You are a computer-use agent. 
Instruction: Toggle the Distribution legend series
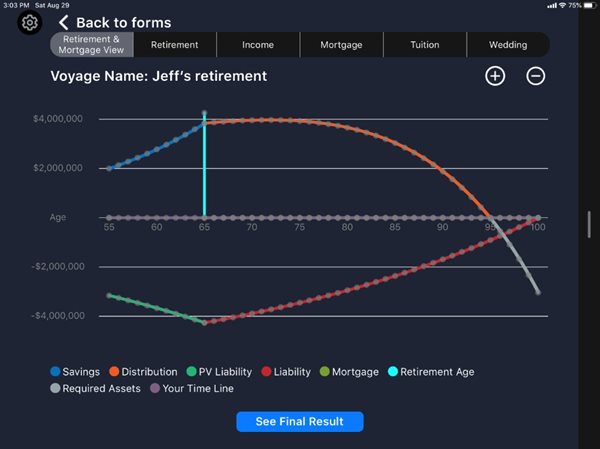tap(142, 372)
